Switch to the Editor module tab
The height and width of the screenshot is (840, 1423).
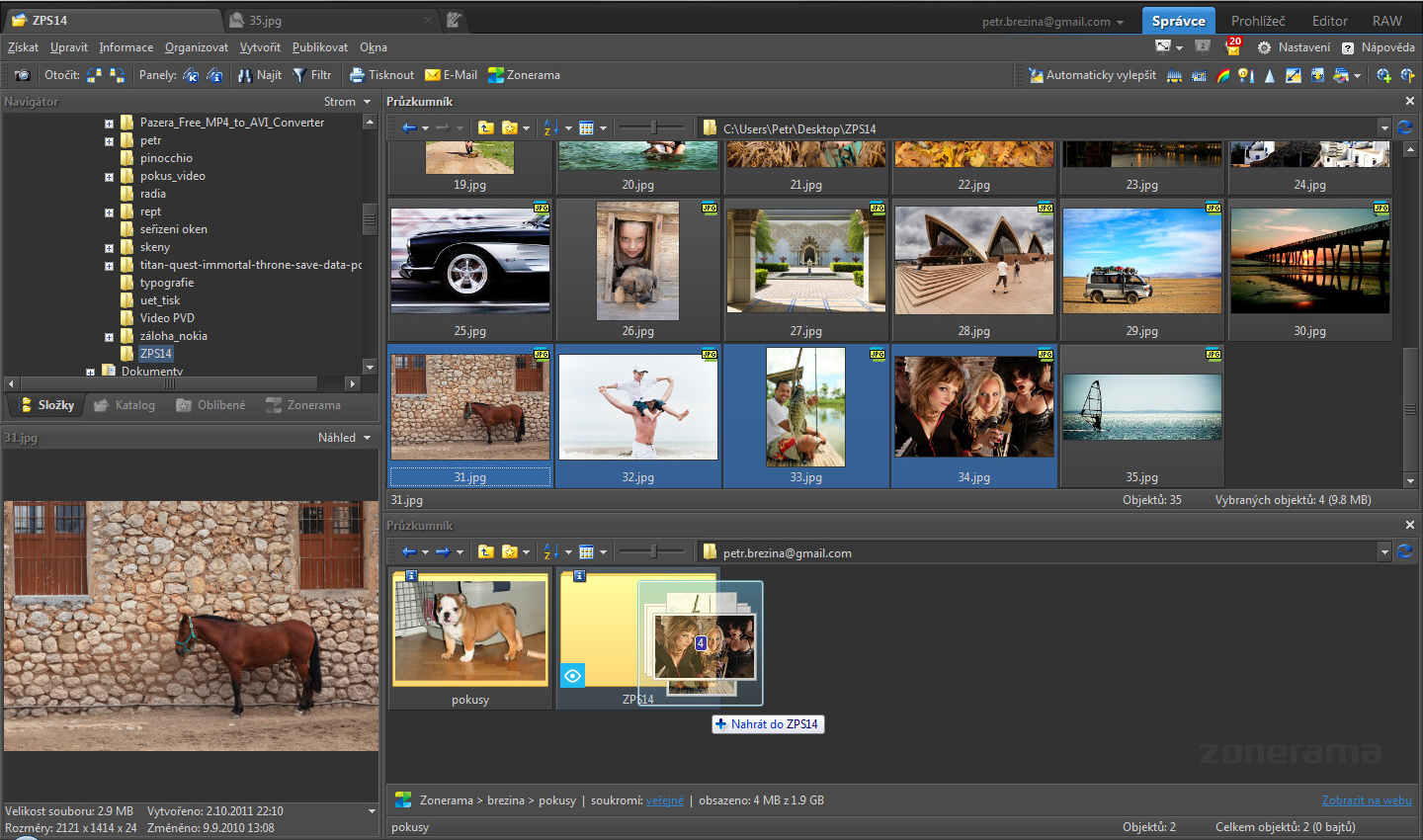point(1330,21)
